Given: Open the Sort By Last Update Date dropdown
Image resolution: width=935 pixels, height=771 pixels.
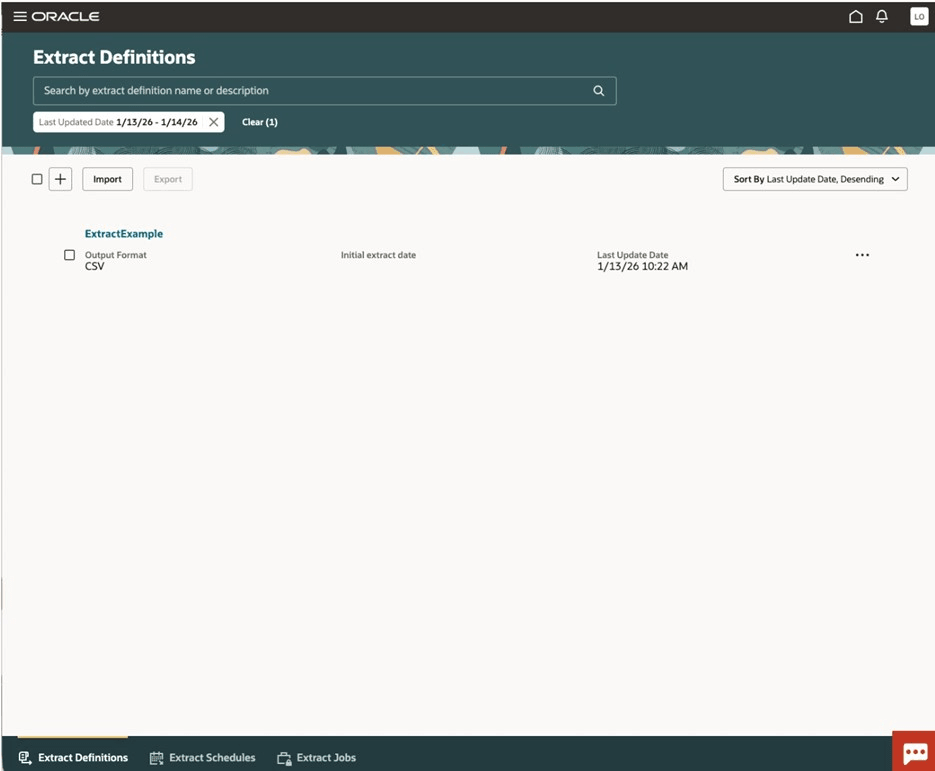Looking at the screenshot, I should [x=814, y=178].
